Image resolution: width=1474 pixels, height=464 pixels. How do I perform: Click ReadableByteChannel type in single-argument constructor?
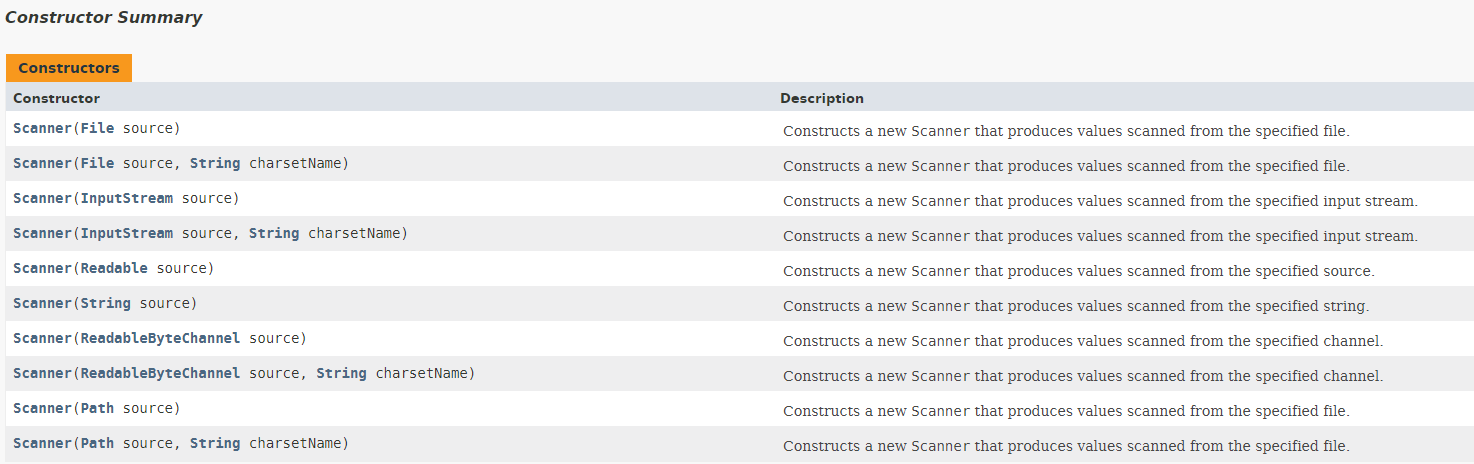coord(160,338)
